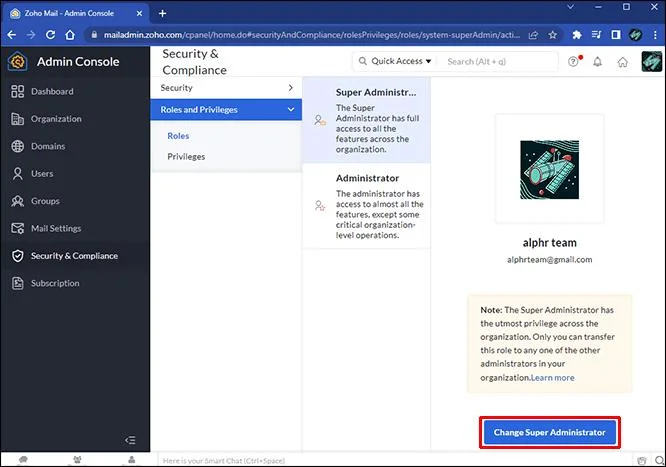Screen dimensions: 666x467
Task: Select the Super Administrator role card
Action: click(x=366, y=120)
